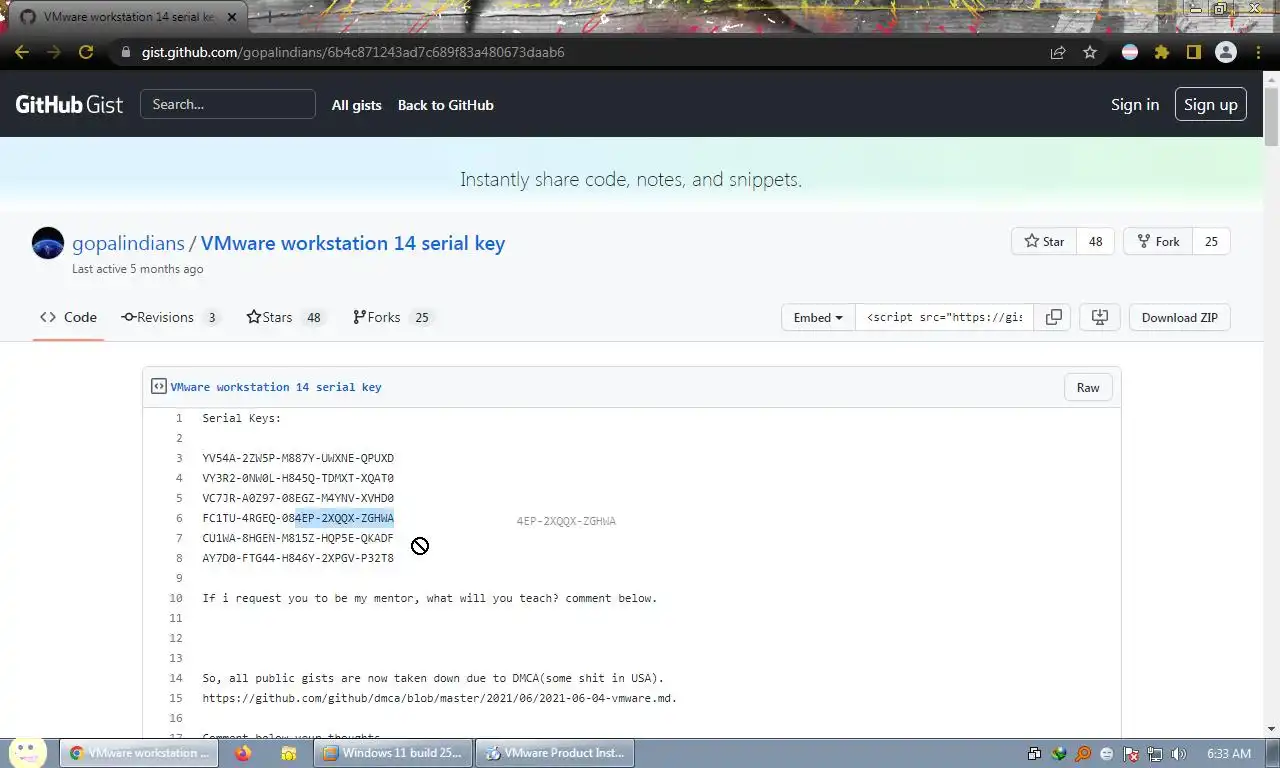
Task: Click the scrollbar down arrow
Action: 1272,728
